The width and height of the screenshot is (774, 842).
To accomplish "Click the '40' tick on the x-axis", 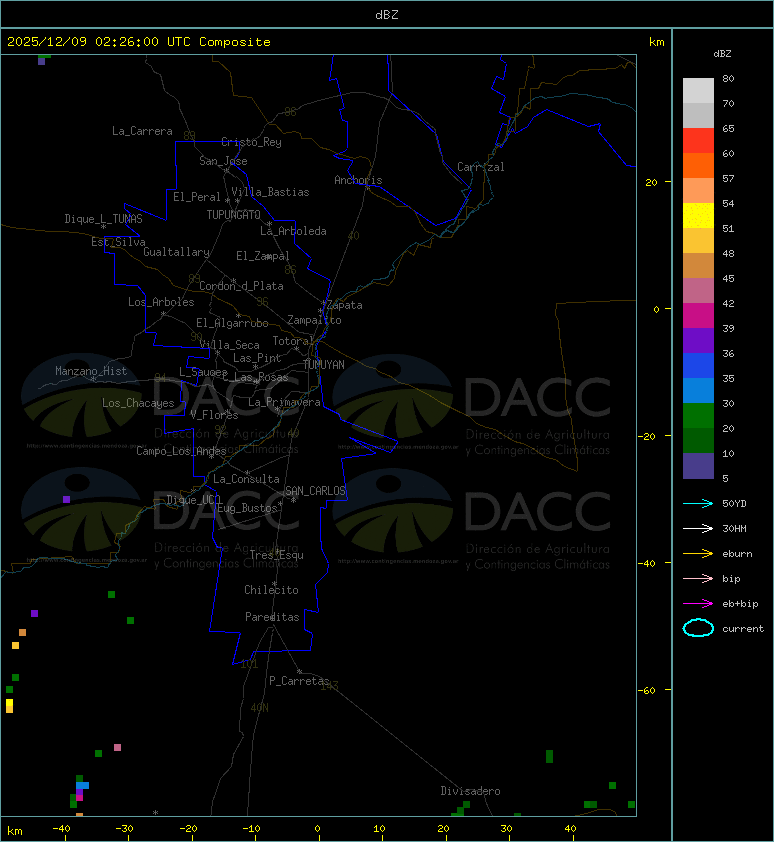I will [x=570, y=829].
